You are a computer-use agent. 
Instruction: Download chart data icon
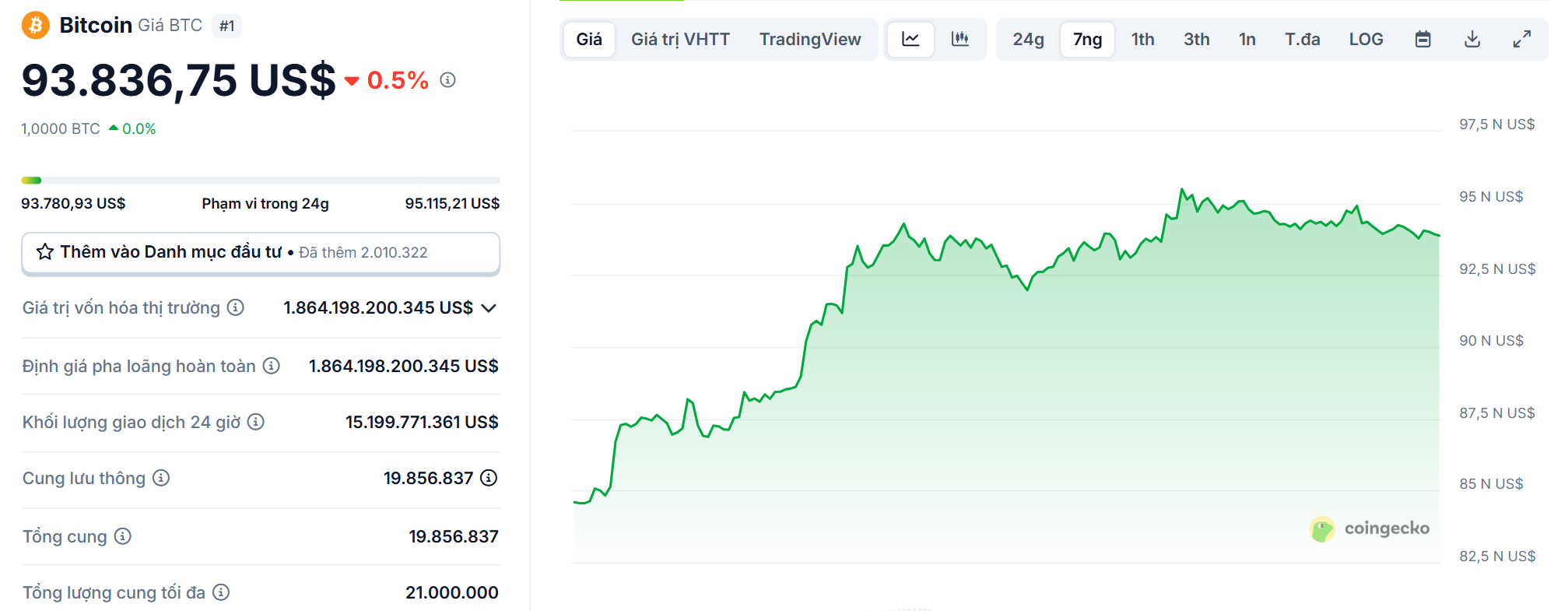pyautogui.click(x=1472, y=39)
